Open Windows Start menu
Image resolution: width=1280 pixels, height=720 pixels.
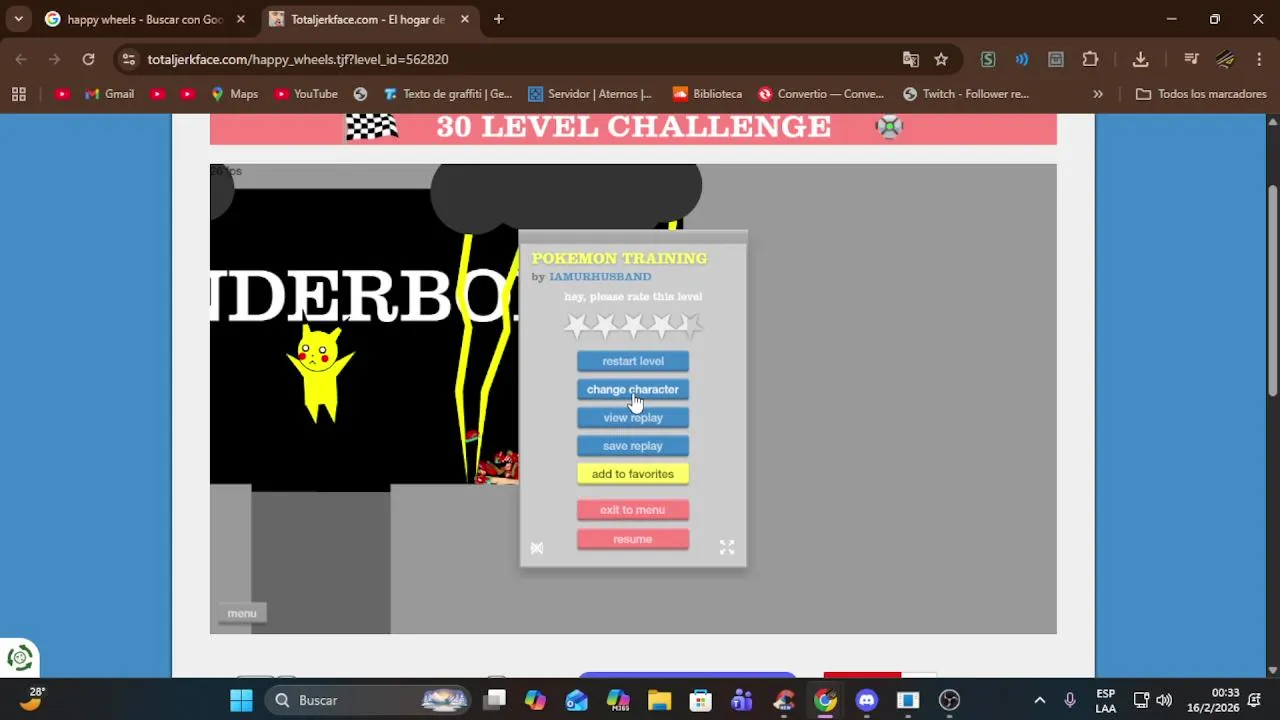coord(241,700)
